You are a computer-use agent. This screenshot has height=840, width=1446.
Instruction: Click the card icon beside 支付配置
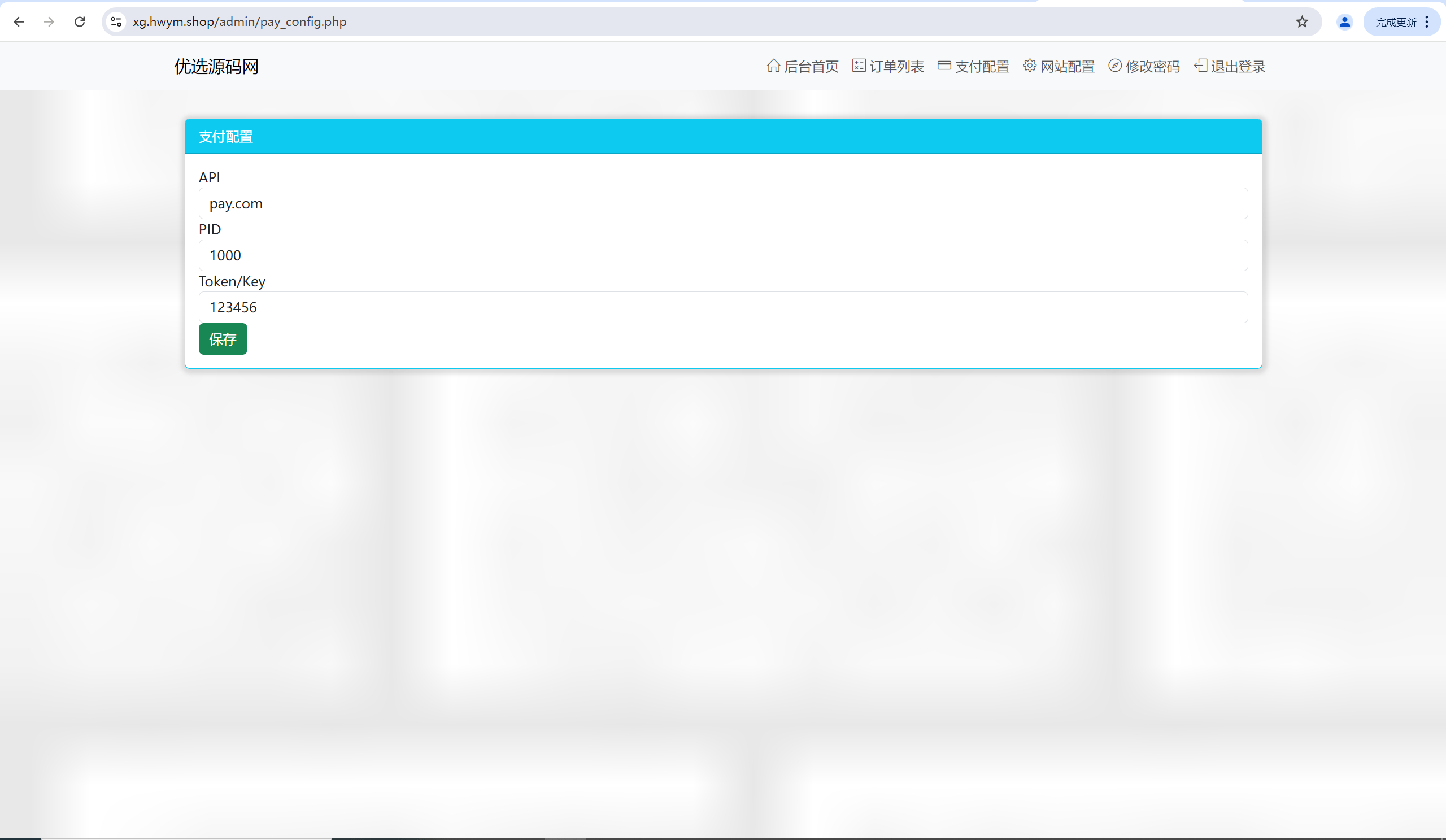tap(944, 66)
